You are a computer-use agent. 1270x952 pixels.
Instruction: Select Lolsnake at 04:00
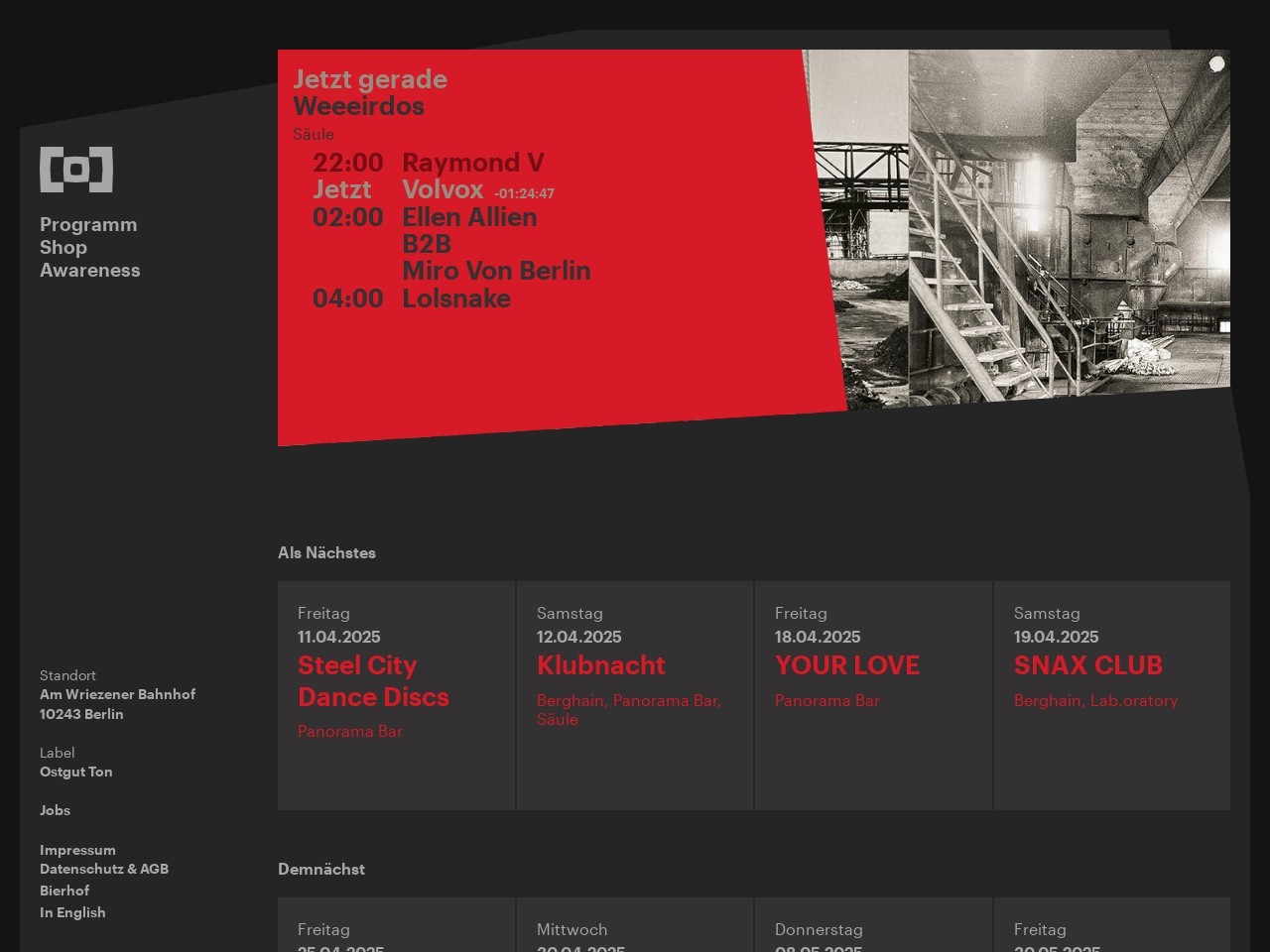[x=456, y=298]
